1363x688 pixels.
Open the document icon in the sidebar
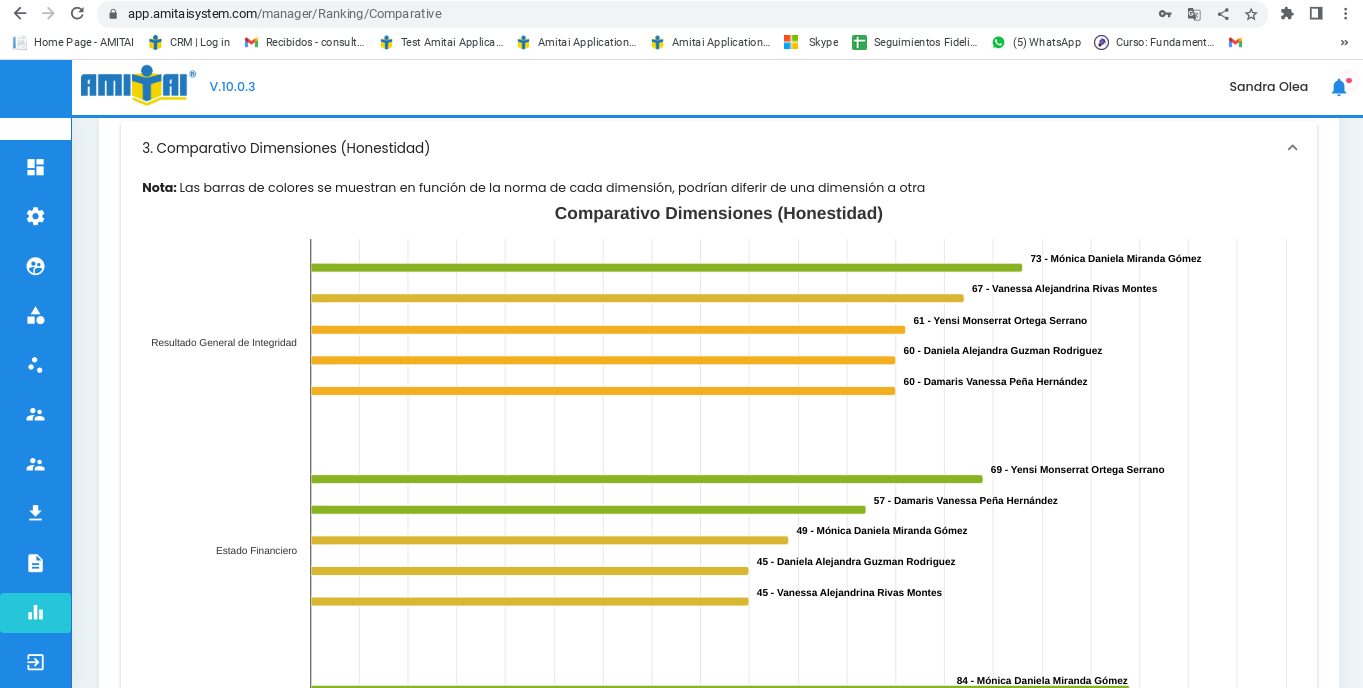(x=35, y=563)
